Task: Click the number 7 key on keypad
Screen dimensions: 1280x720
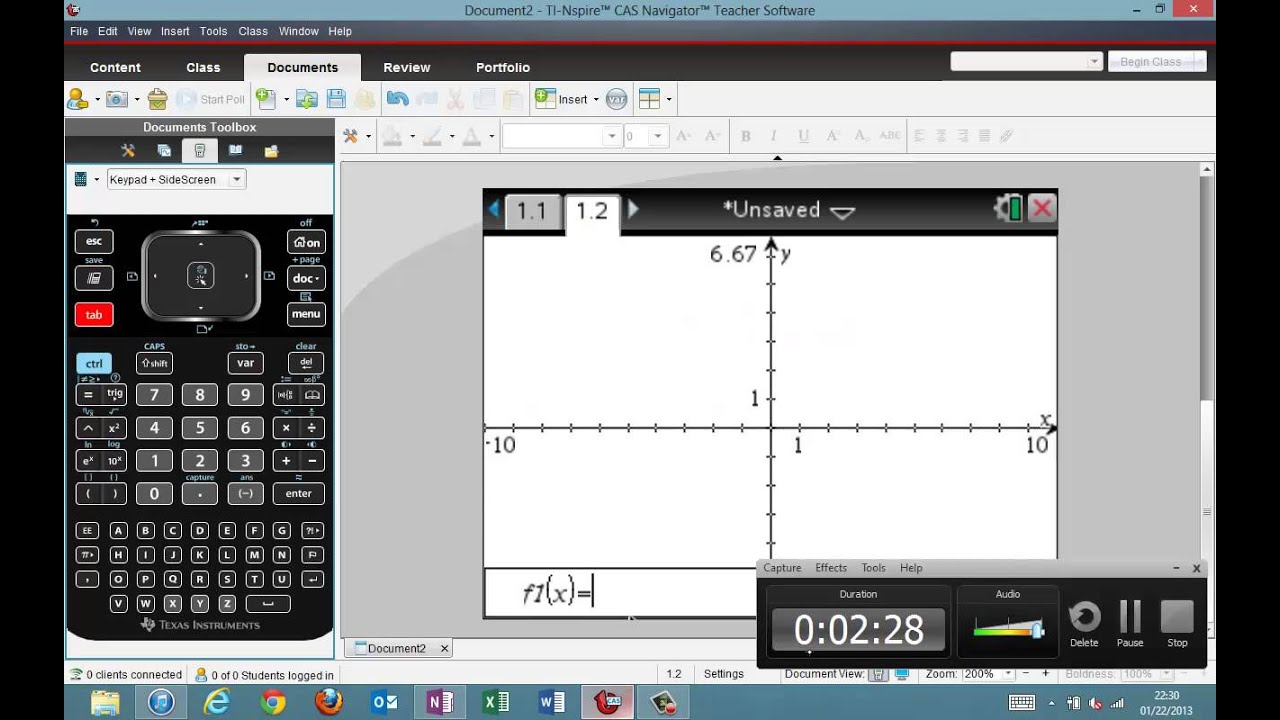Action: pyautogui.click(x=154, y=395)
